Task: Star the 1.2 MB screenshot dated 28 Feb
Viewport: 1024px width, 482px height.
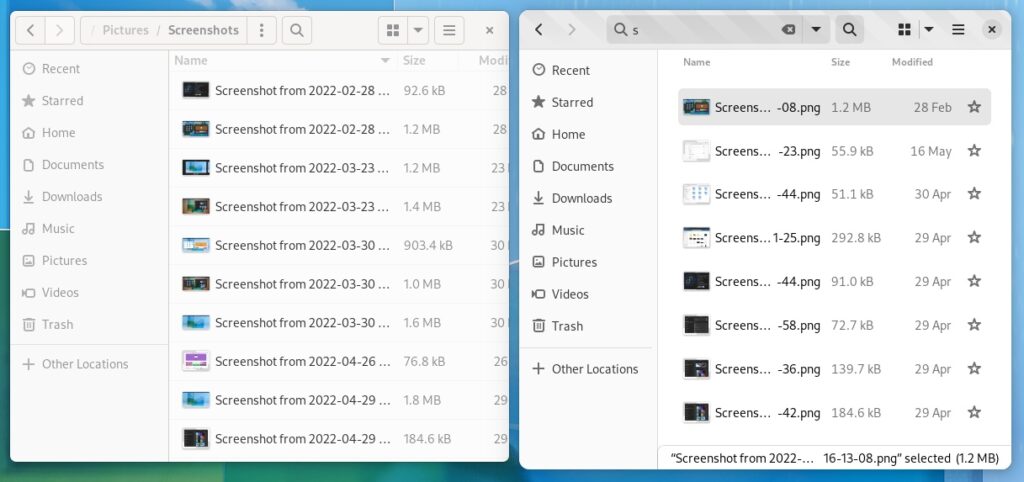Action: (974, 107)
